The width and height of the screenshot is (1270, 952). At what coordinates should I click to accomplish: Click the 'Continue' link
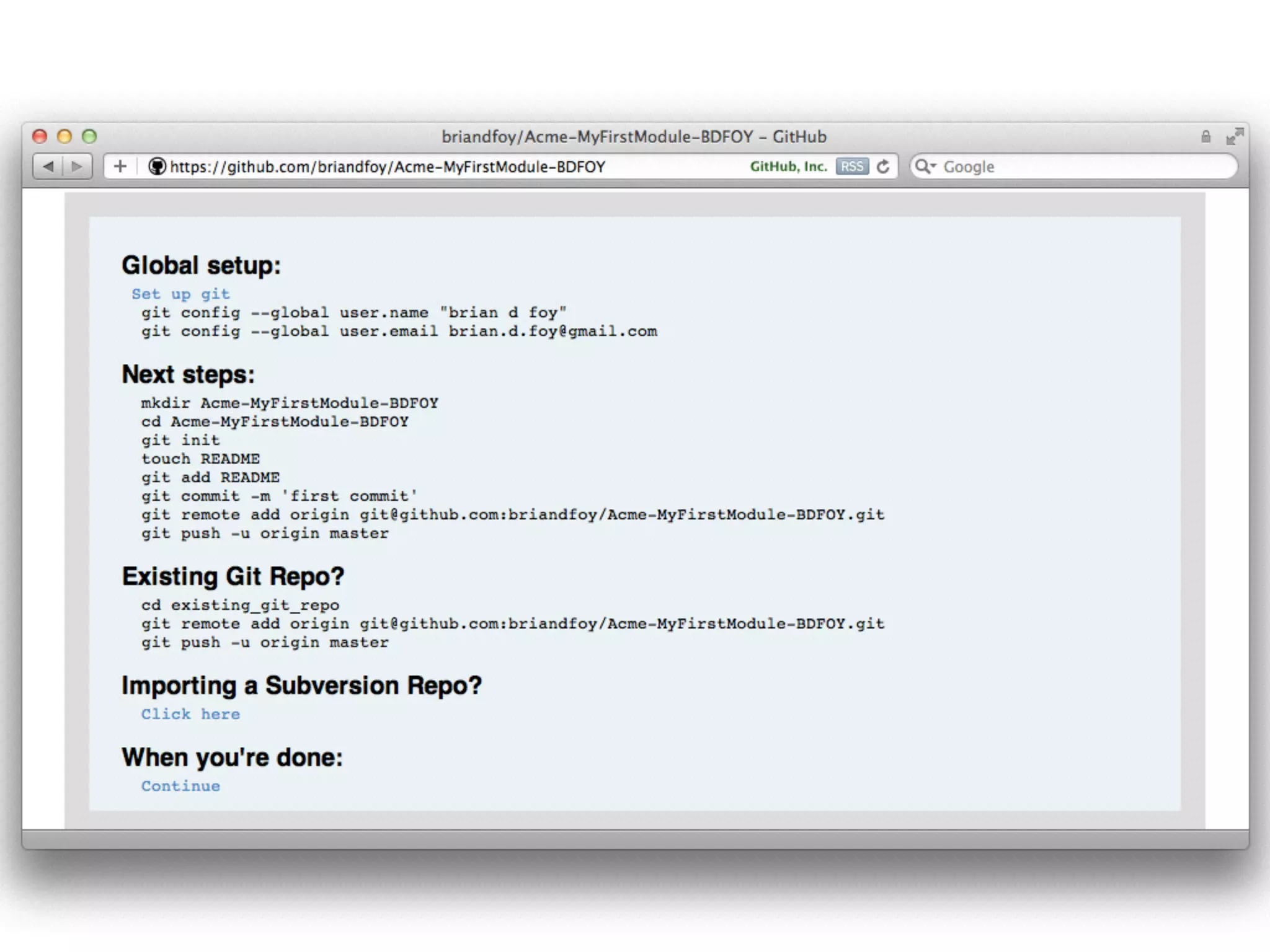pyautogui.click(x=180, y=786)
